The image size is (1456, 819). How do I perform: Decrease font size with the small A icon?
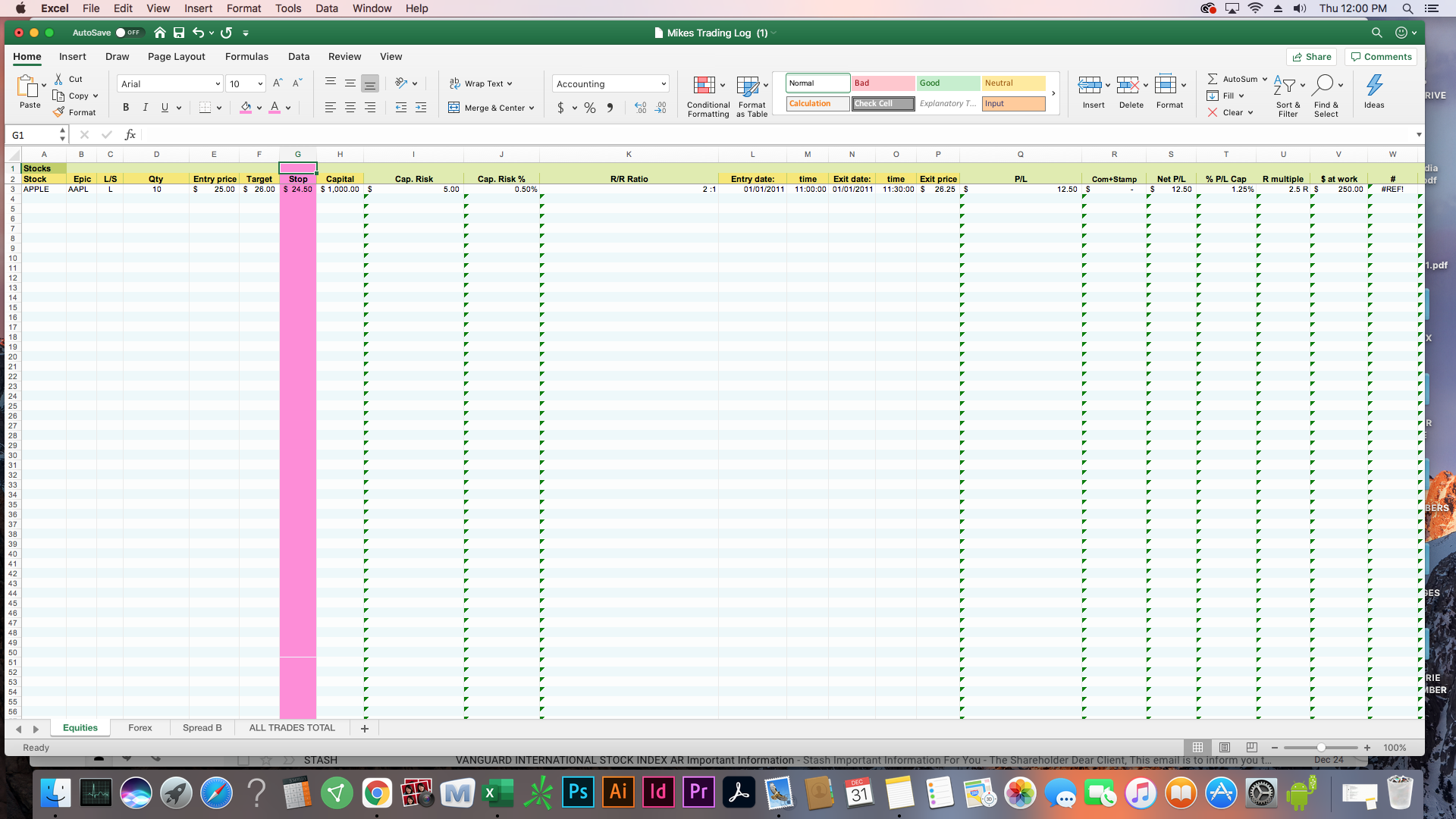[x=297, y=83]
